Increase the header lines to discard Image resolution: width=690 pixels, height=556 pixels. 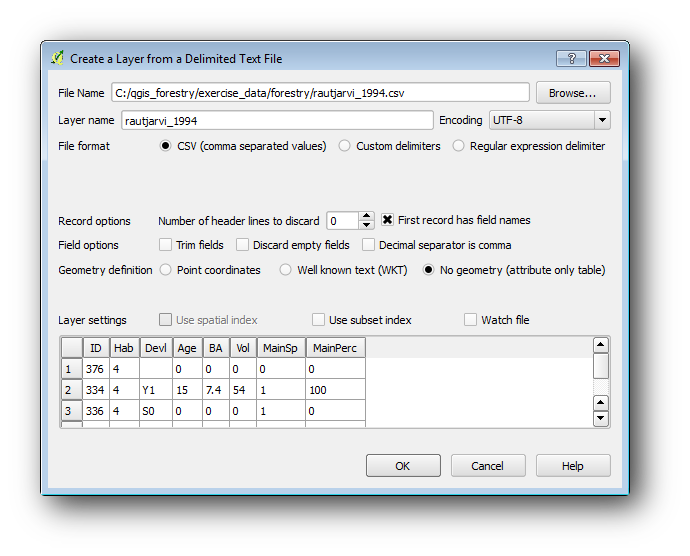click(x=367, y=216)
